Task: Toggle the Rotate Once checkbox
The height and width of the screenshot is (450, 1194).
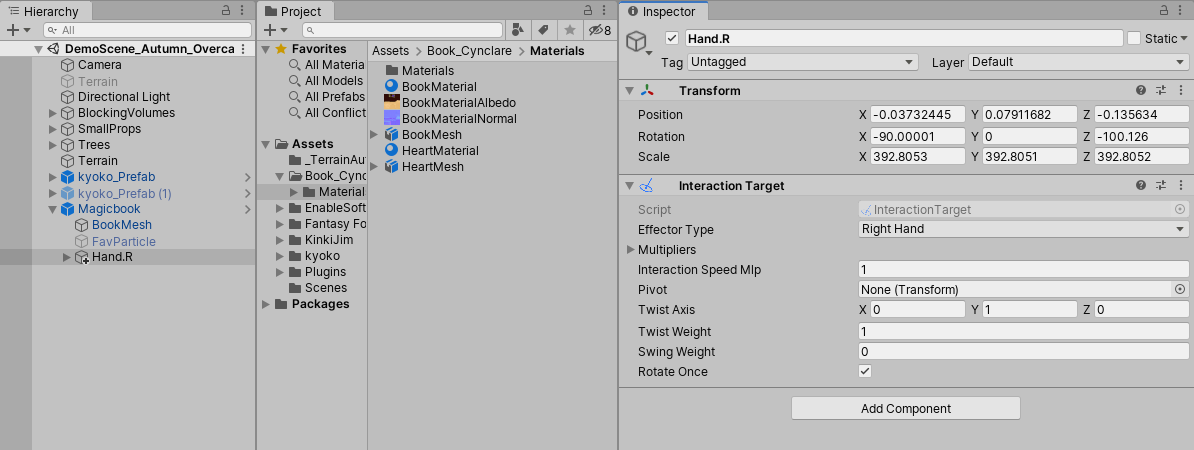Action: (865, 372)
